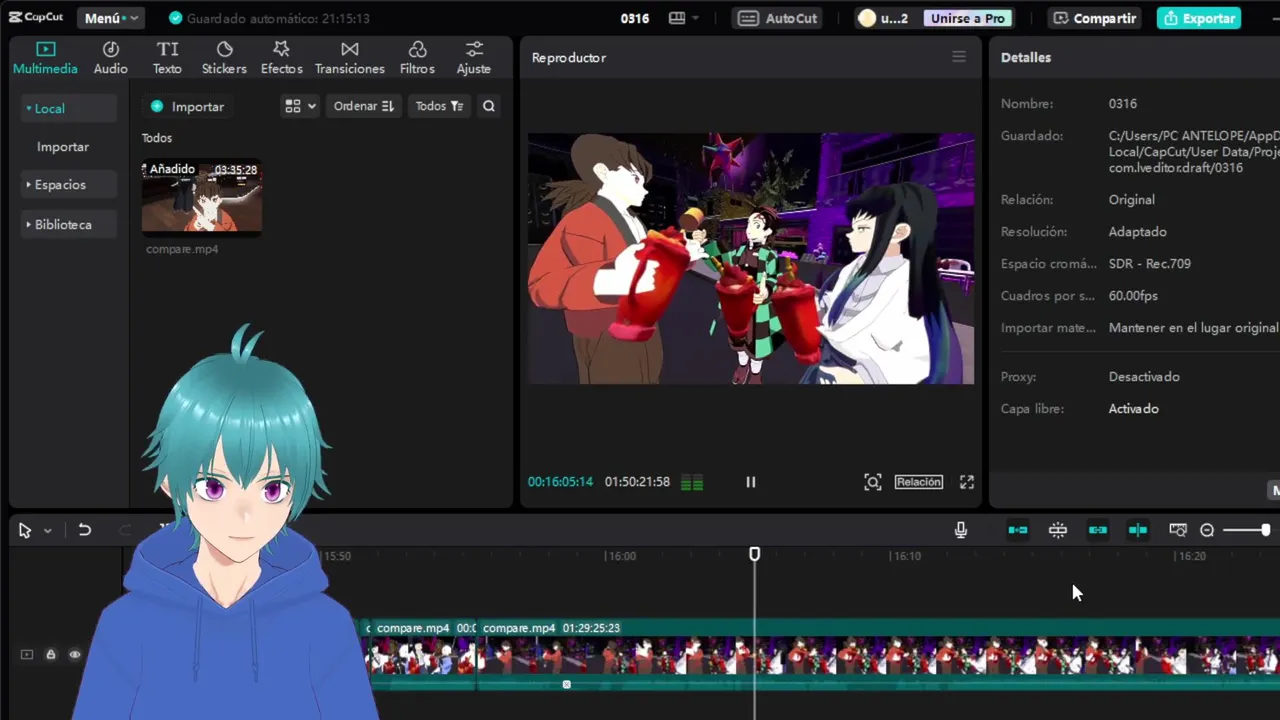Switch to the Audio tab
The height and width of the screenshot is (720, 1280).
pyautogui.click(x=110, y=58)
